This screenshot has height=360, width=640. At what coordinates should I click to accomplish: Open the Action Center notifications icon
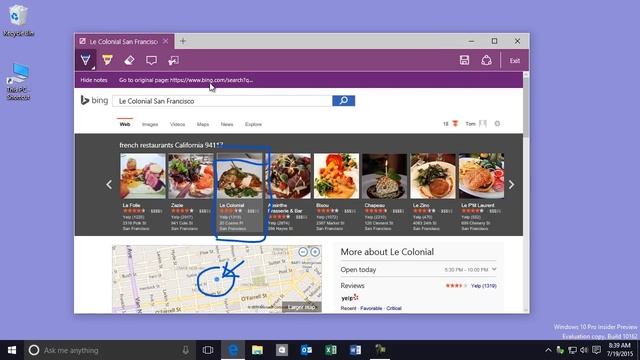[596, 350]
